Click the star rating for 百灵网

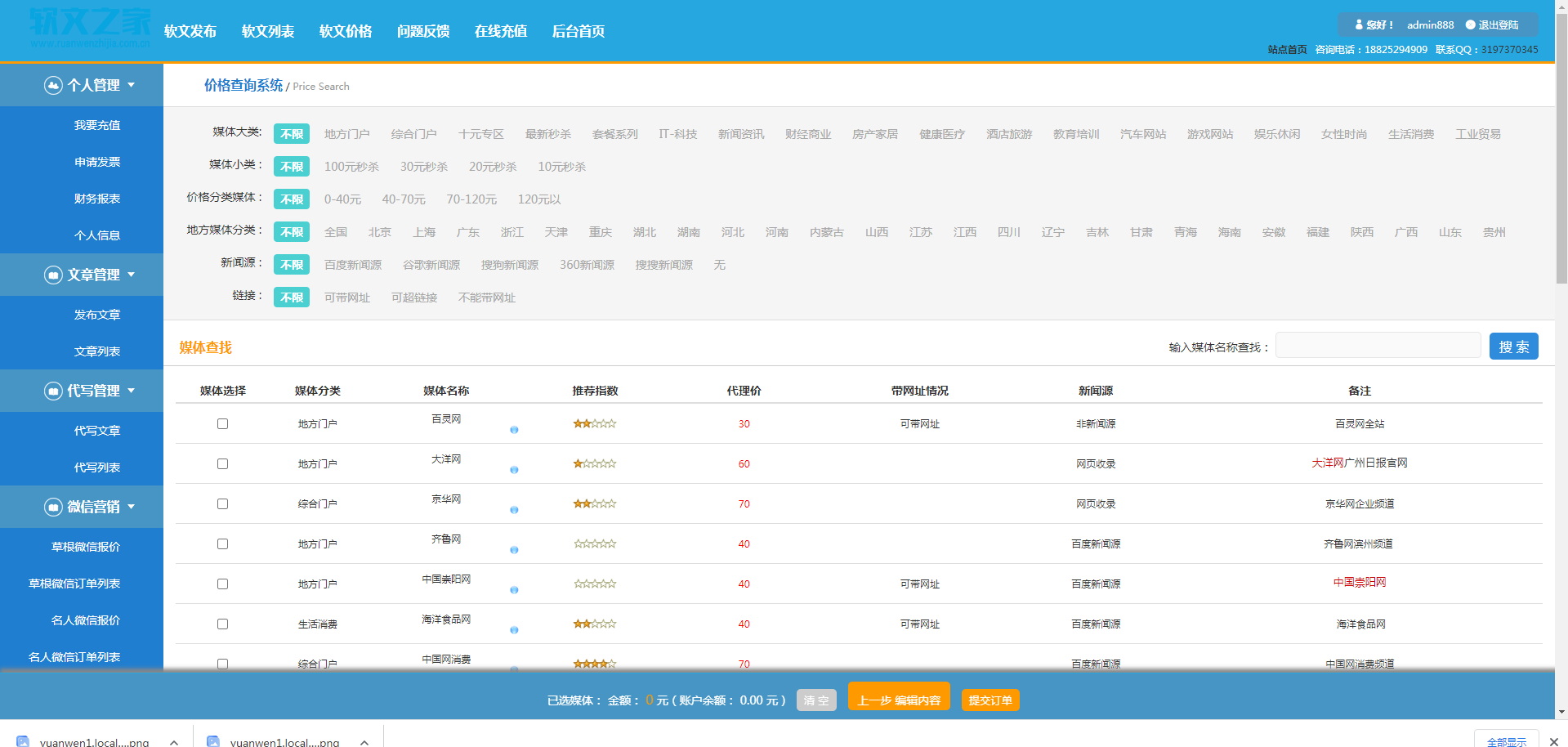tap(595, 423)
